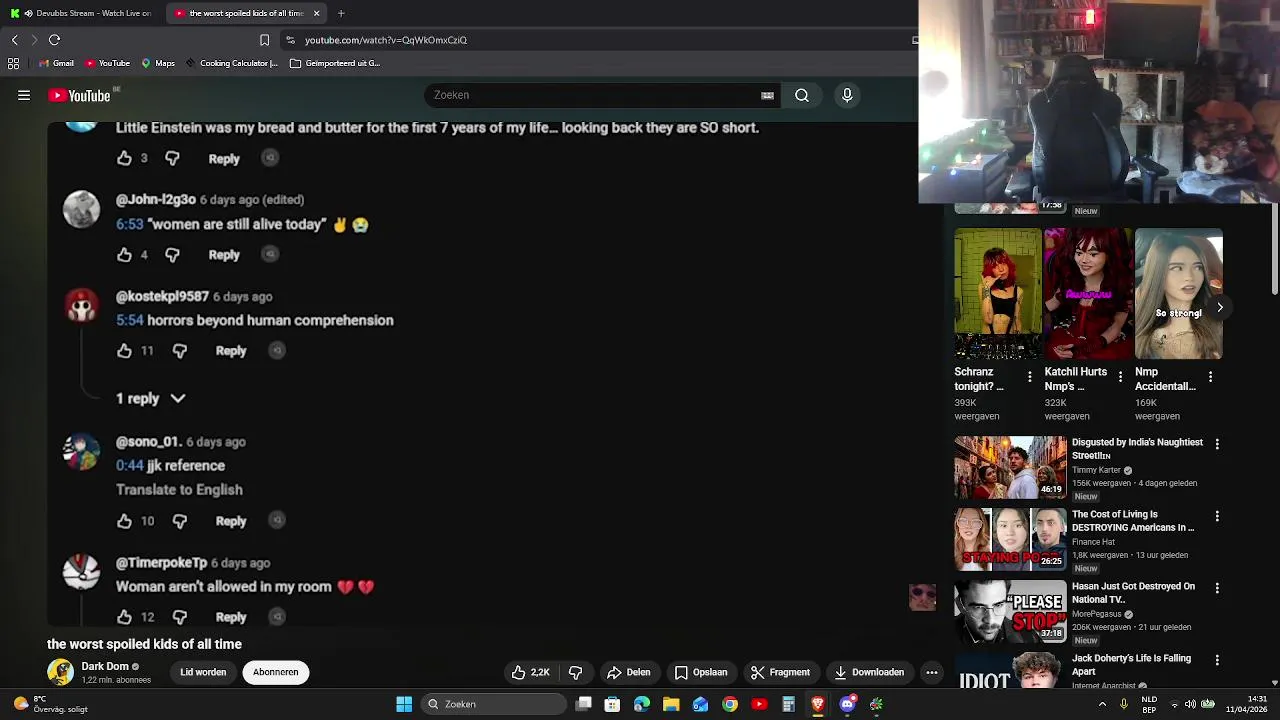Open Cooking Calculator bookmark
The width and height of the screenshot is (1280, 720).
tap(232, 63)
